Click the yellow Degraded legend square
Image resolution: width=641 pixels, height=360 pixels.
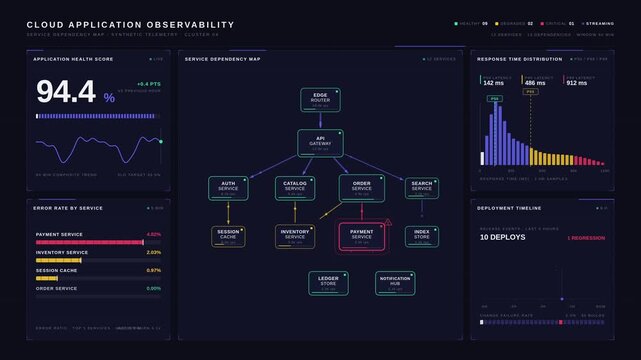[x=497, y=24]
